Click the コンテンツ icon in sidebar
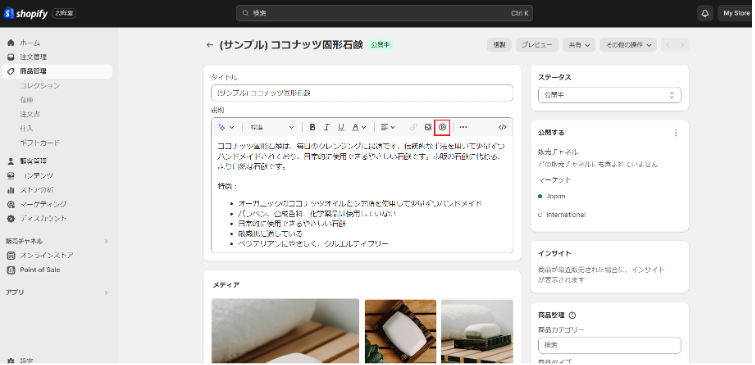The image size is (755, 365). pyautogui.click(x=11, y=176)
